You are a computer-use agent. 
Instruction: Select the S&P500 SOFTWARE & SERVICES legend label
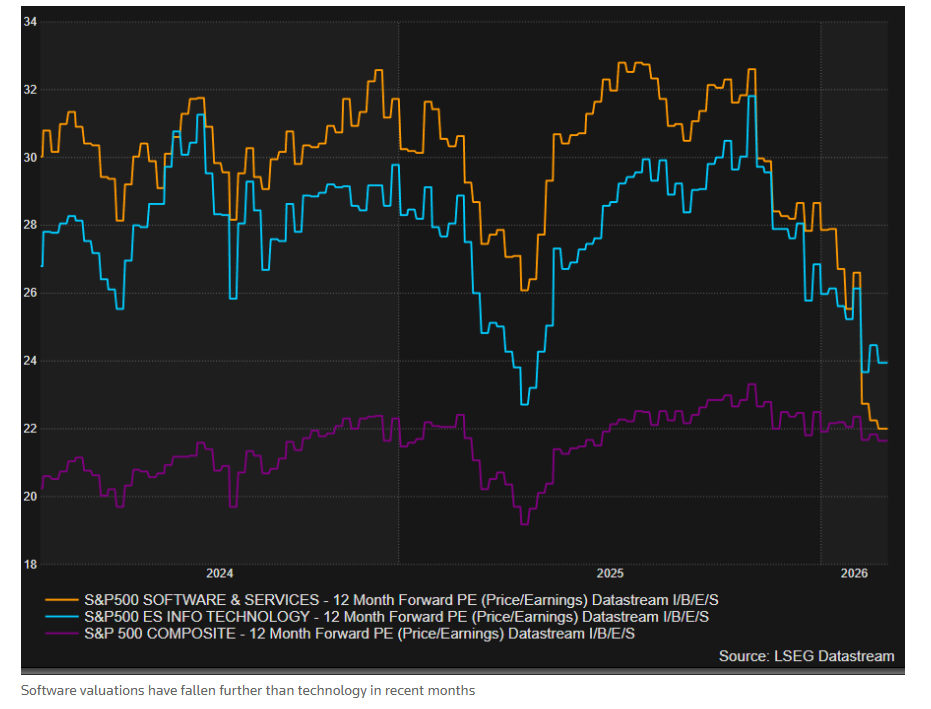[401, 600]
